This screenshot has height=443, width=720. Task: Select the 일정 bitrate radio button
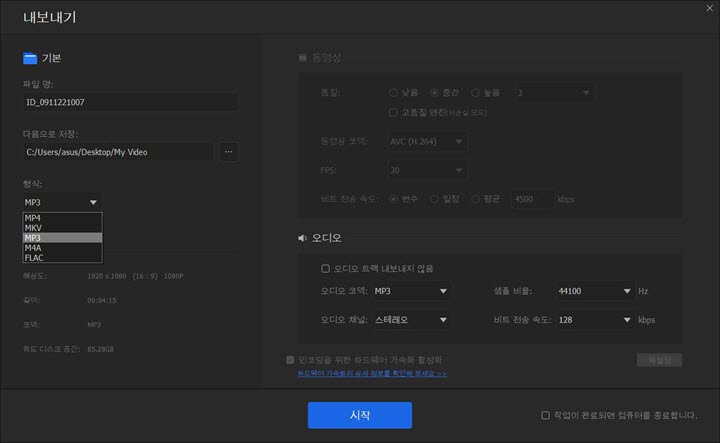click(434, 199)
